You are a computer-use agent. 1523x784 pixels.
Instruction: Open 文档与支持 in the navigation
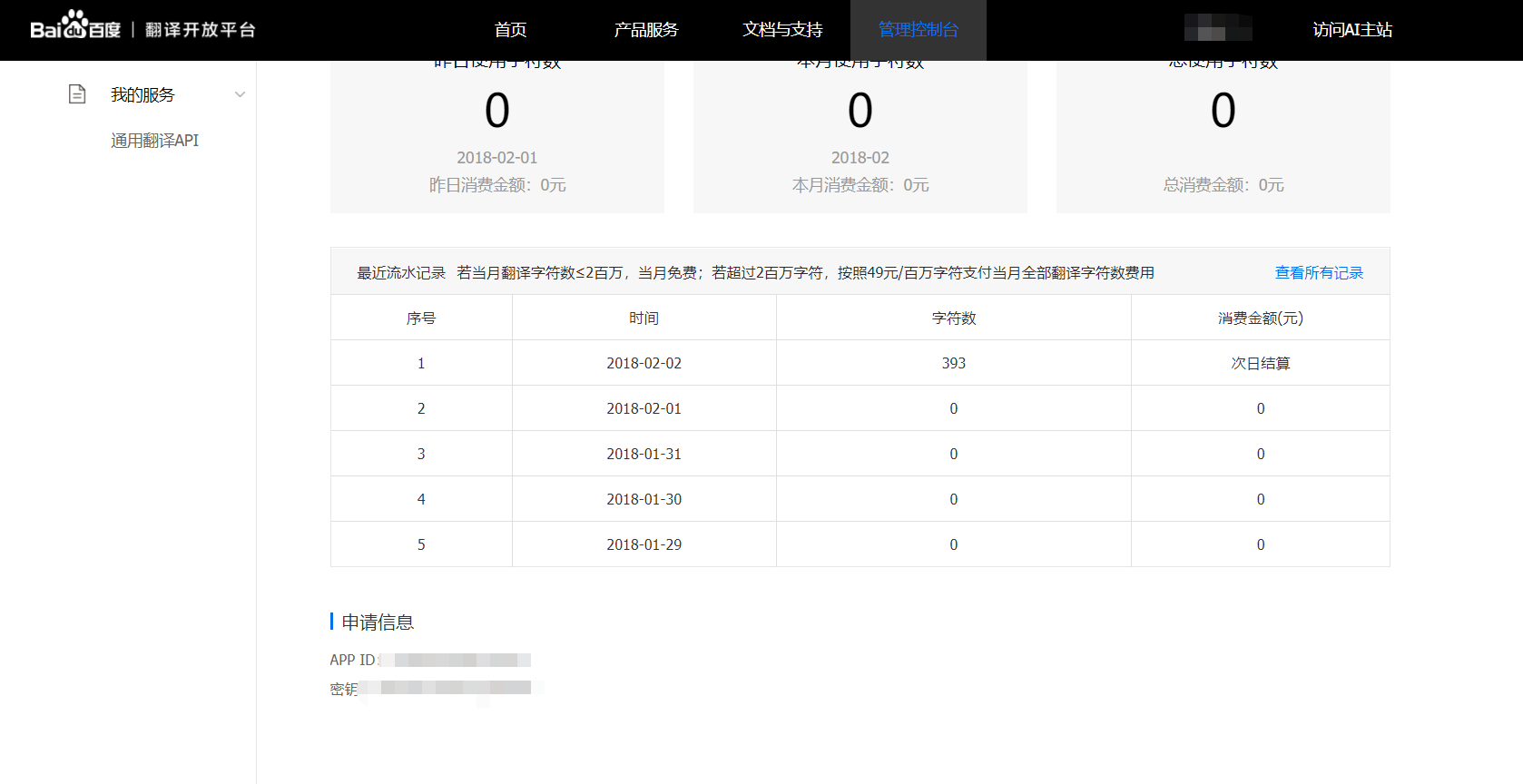[x=782, y=30]
